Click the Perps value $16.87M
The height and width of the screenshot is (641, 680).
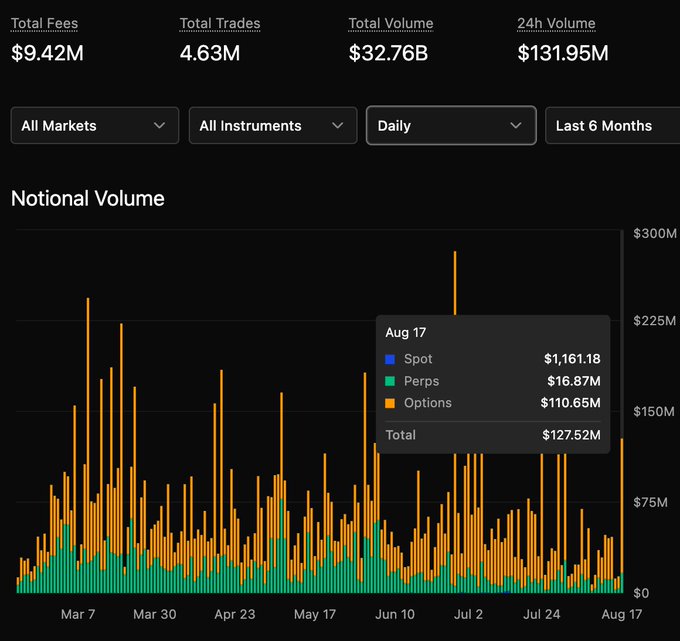[x=574, y=381]
